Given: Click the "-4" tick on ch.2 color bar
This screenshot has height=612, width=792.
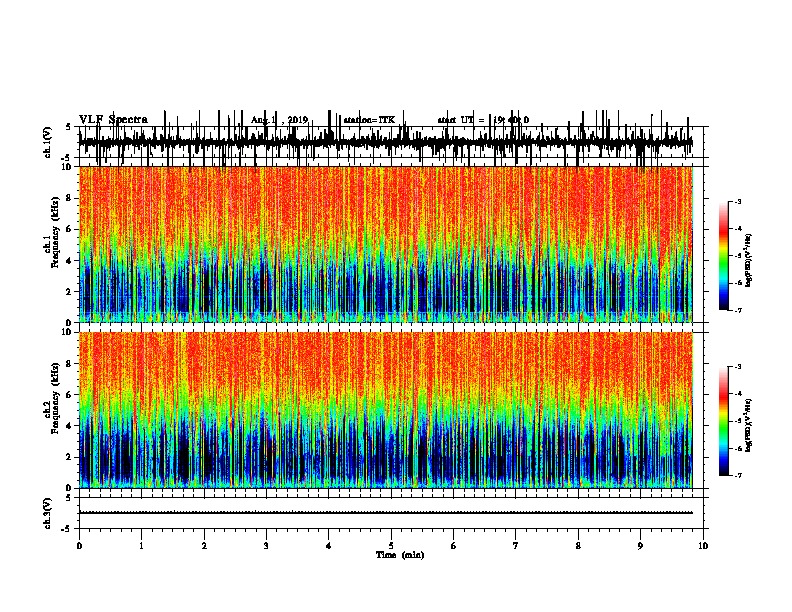Looking at the screenshot, I should tap(737, 394).
